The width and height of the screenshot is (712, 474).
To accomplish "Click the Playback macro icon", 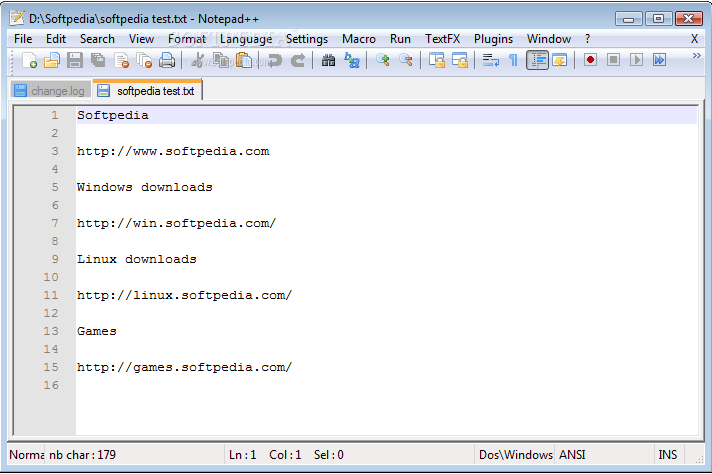I will point(636,60).
